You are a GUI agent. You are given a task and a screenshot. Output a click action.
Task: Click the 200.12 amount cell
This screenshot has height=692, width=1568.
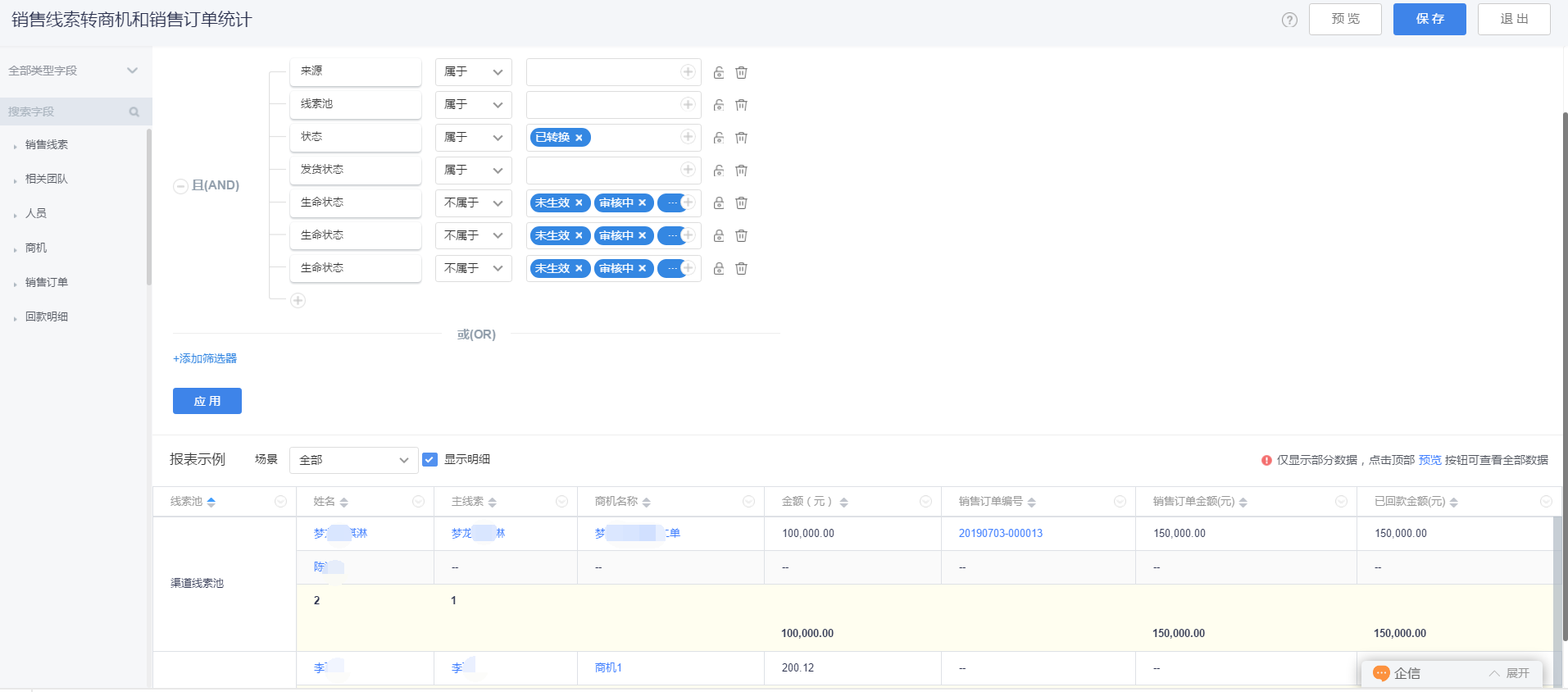[x=852, y=668]
